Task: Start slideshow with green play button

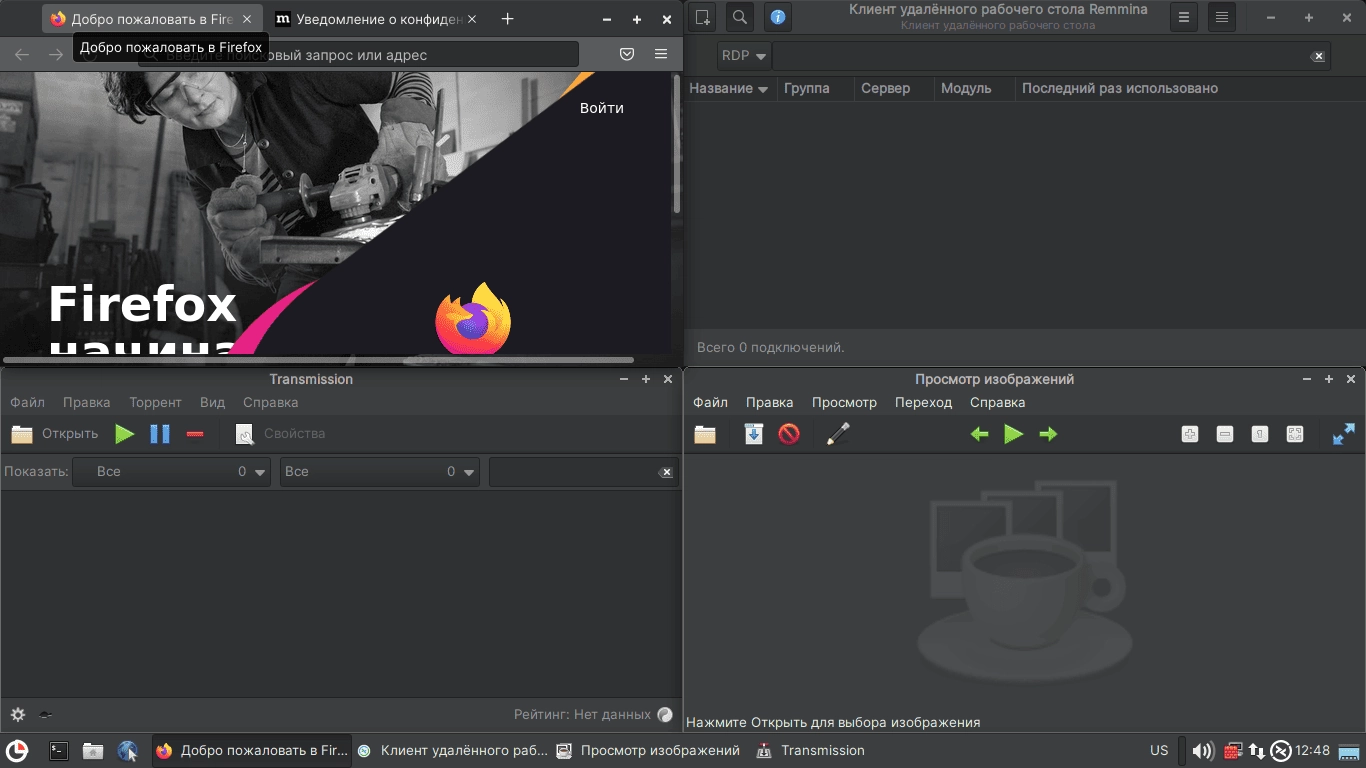Action: pyautogui.click(x=1014, y=434)
